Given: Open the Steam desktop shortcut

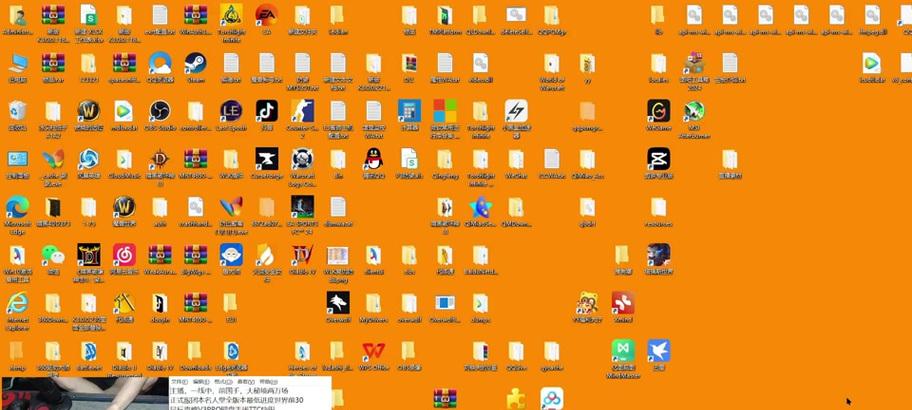Looking at the screenshot, I should [x=195, y=63].
